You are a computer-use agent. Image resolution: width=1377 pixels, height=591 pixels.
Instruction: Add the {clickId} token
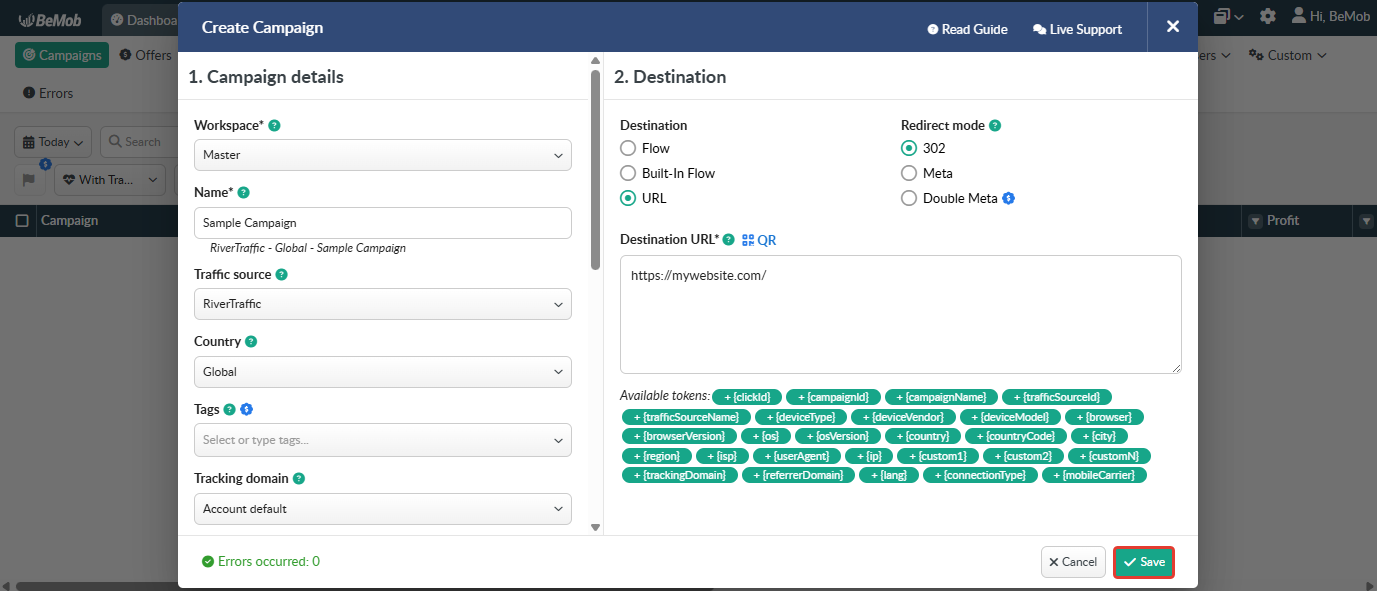[x=746, y=397]
